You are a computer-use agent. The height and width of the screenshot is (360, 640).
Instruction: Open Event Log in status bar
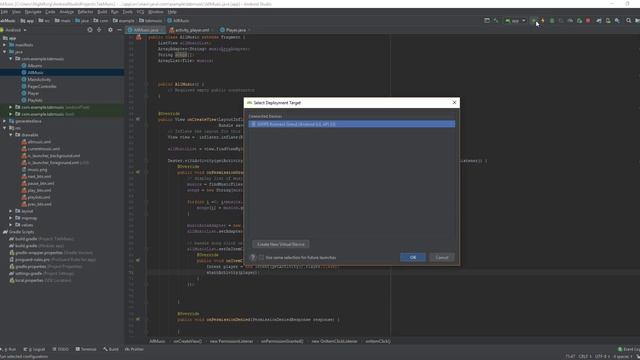[629, 349]
